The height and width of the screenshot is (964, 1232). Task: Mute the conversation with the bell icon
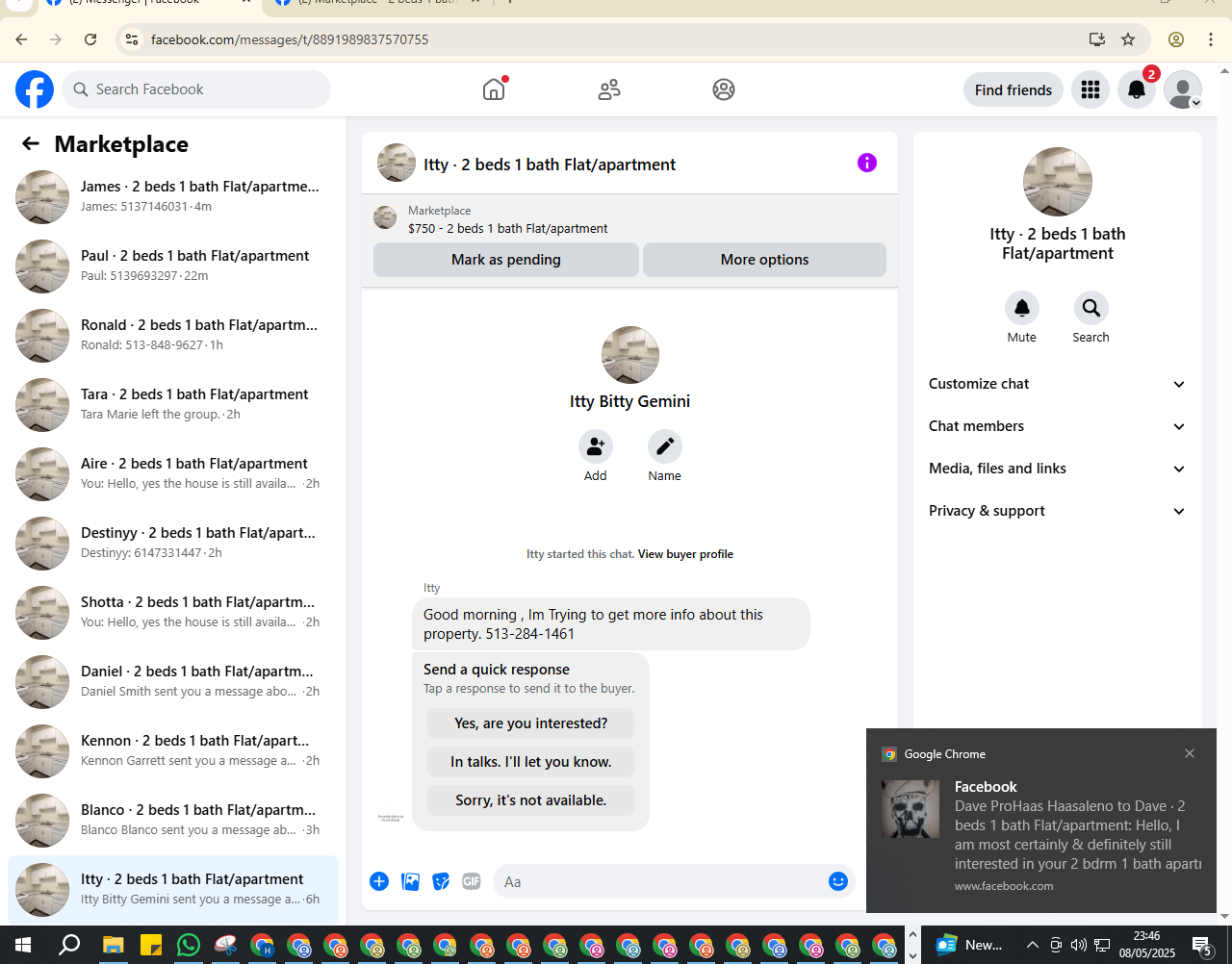pos(1022,308)
